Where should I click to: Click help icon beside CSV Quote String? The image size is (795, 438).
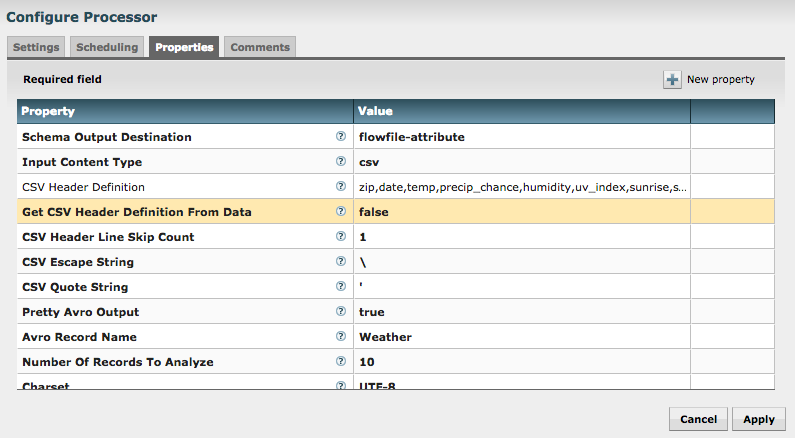[x=341, y=286]
